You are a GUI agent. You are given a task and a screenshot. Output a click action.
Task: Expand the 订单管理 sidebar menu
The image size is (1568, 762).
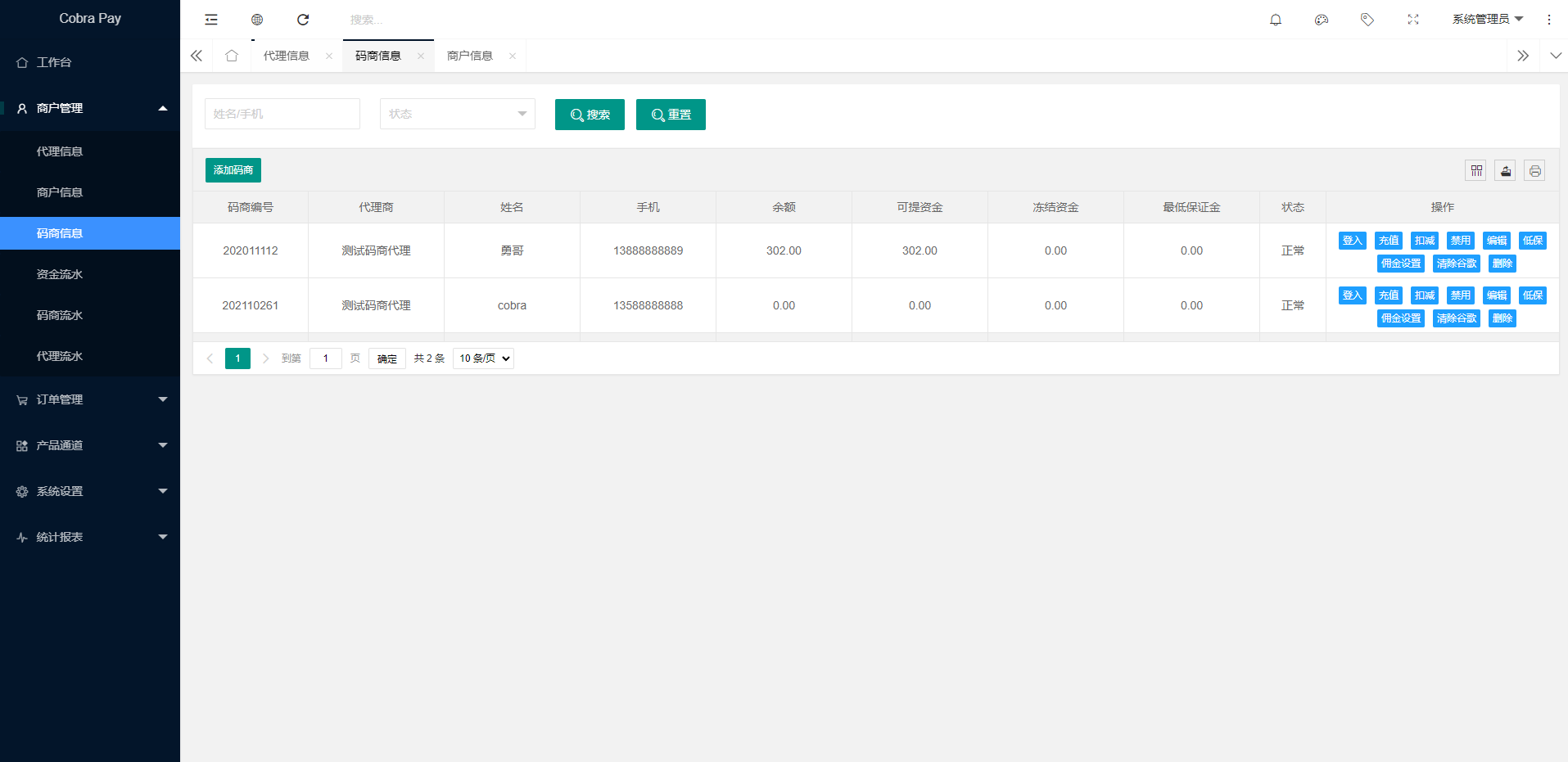[90, 399]
